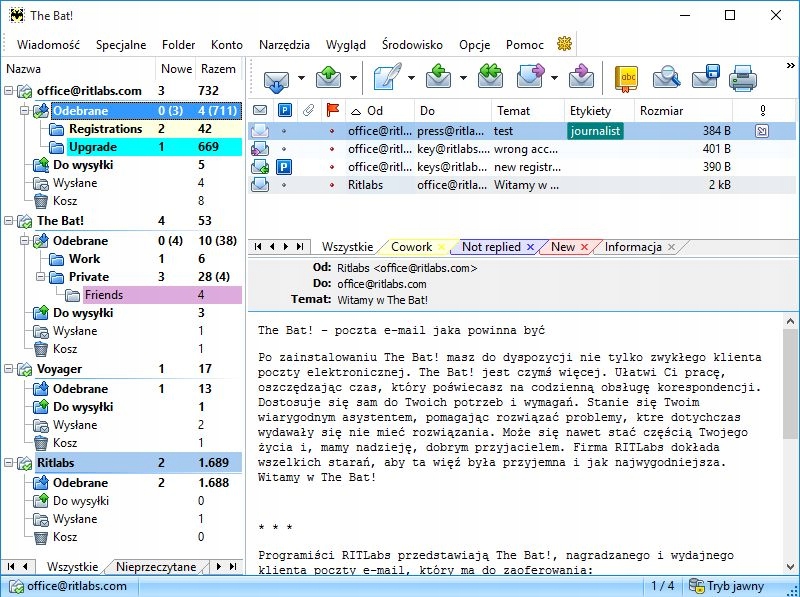Click the search messages magnifier icon

pos(666,77)
